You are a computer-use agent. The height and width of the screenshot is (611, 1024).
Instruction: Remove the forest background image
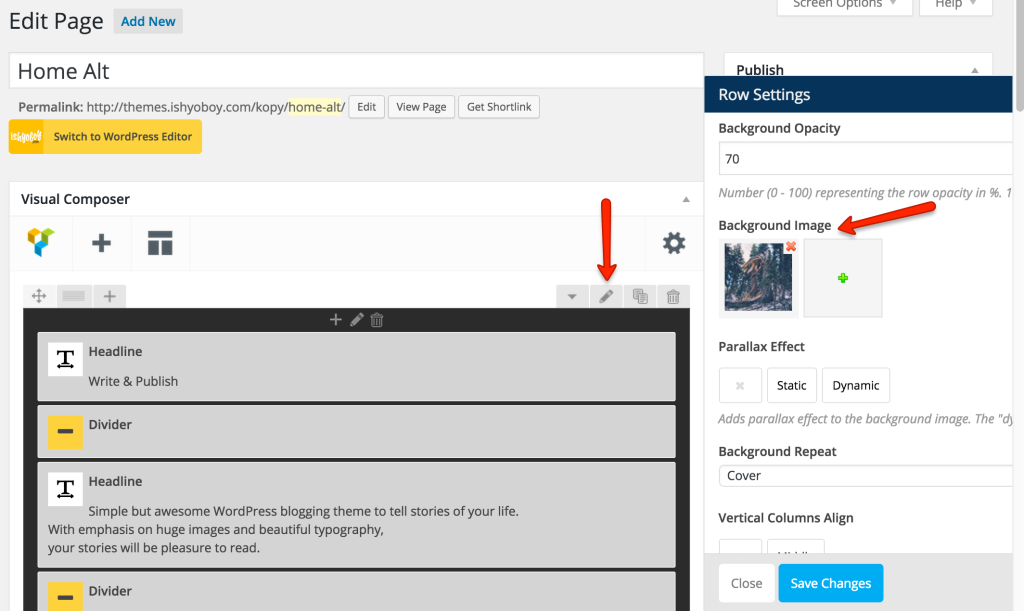791,247
